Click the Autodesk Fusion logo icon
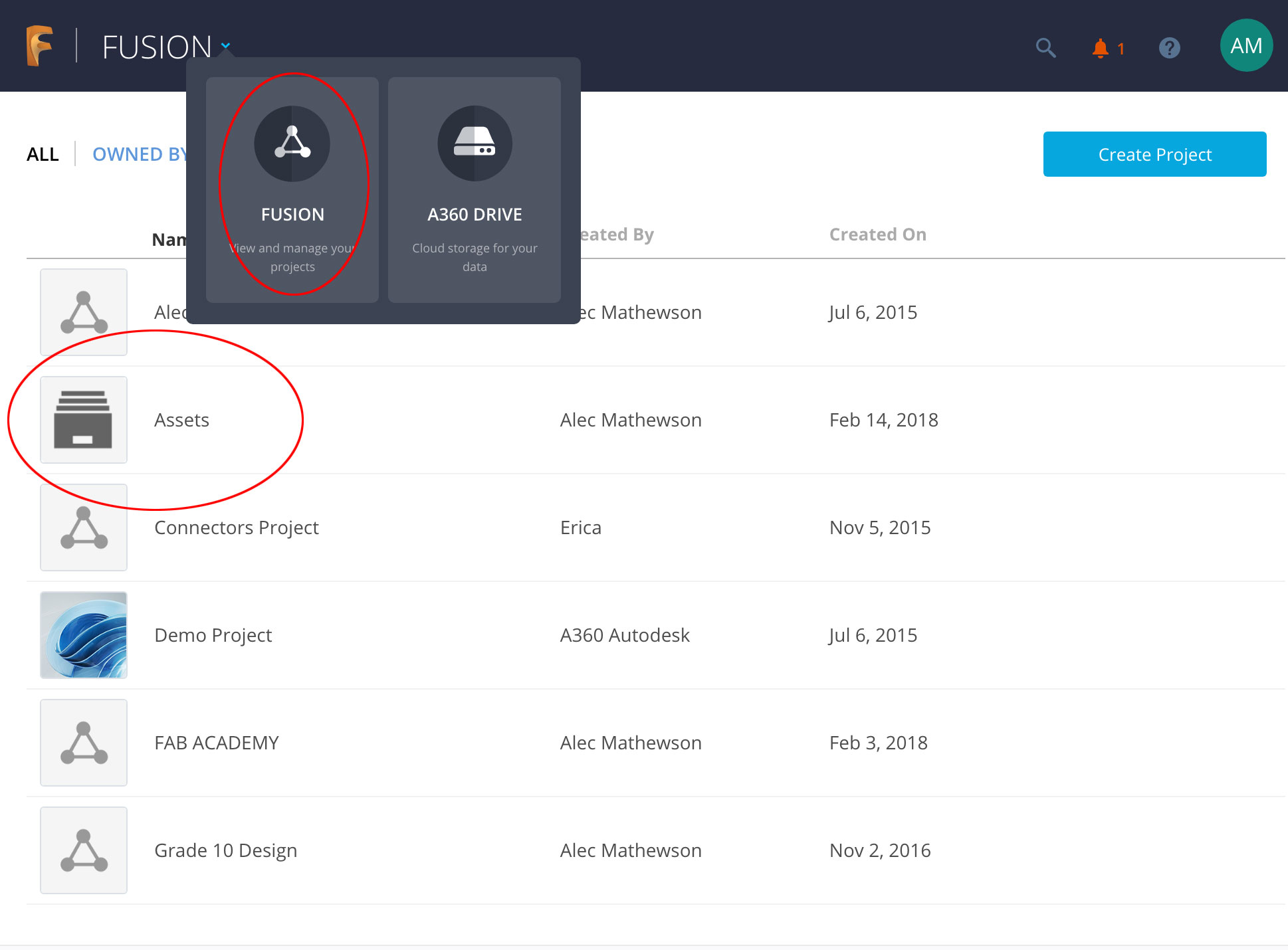Viewport: 1288px width, 950px height. coord(39,46)
